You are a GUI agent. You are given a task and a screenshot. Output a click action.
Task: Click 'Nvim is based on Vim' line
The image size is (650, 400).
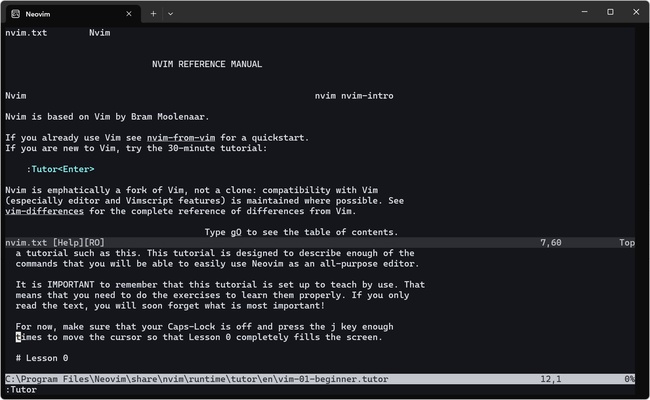[x=107, y=117]
